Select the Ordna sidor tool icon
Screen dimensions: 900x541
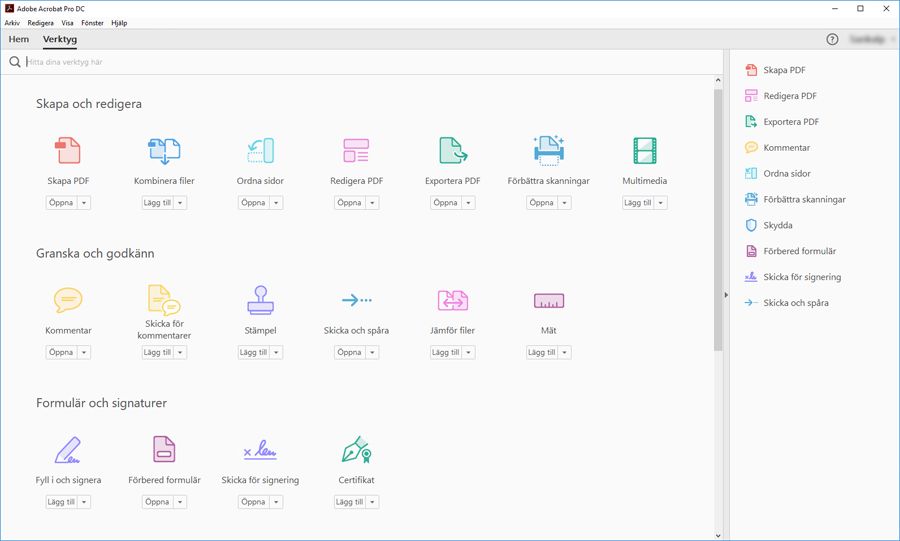261,150
